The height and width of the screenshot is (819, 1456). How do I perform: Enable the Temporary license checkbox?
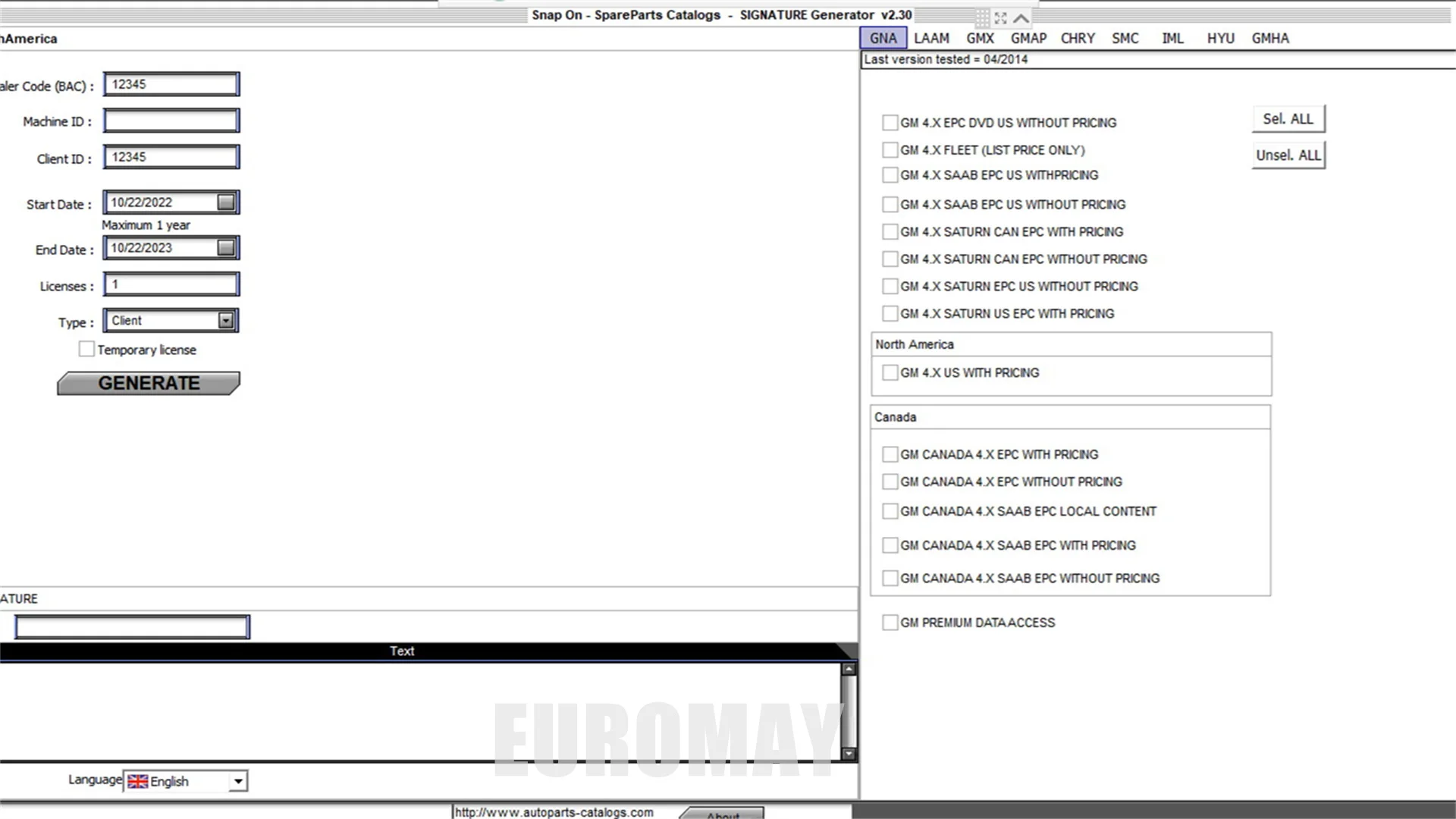tap(86, 349)
